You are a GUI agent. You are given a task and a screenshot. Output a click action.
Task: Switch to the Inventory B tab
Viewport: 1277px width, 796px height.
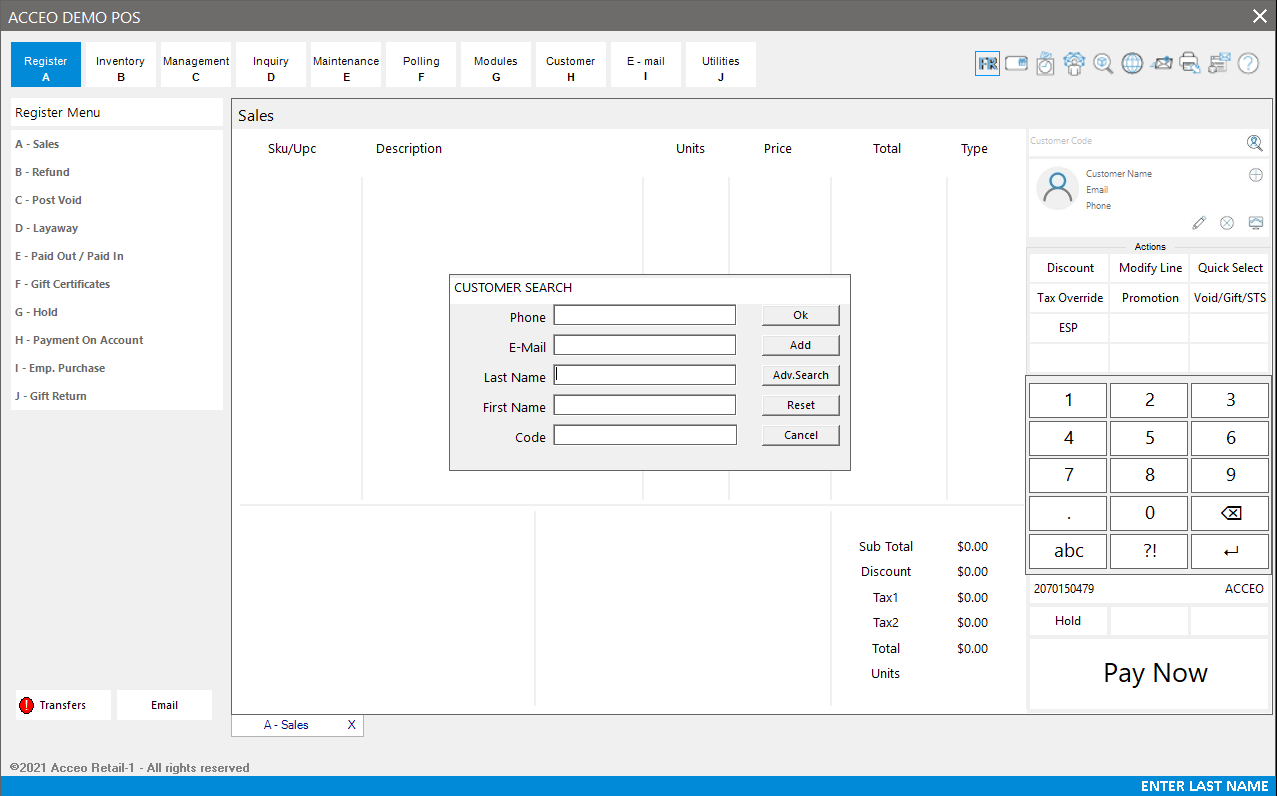(120, 64)
